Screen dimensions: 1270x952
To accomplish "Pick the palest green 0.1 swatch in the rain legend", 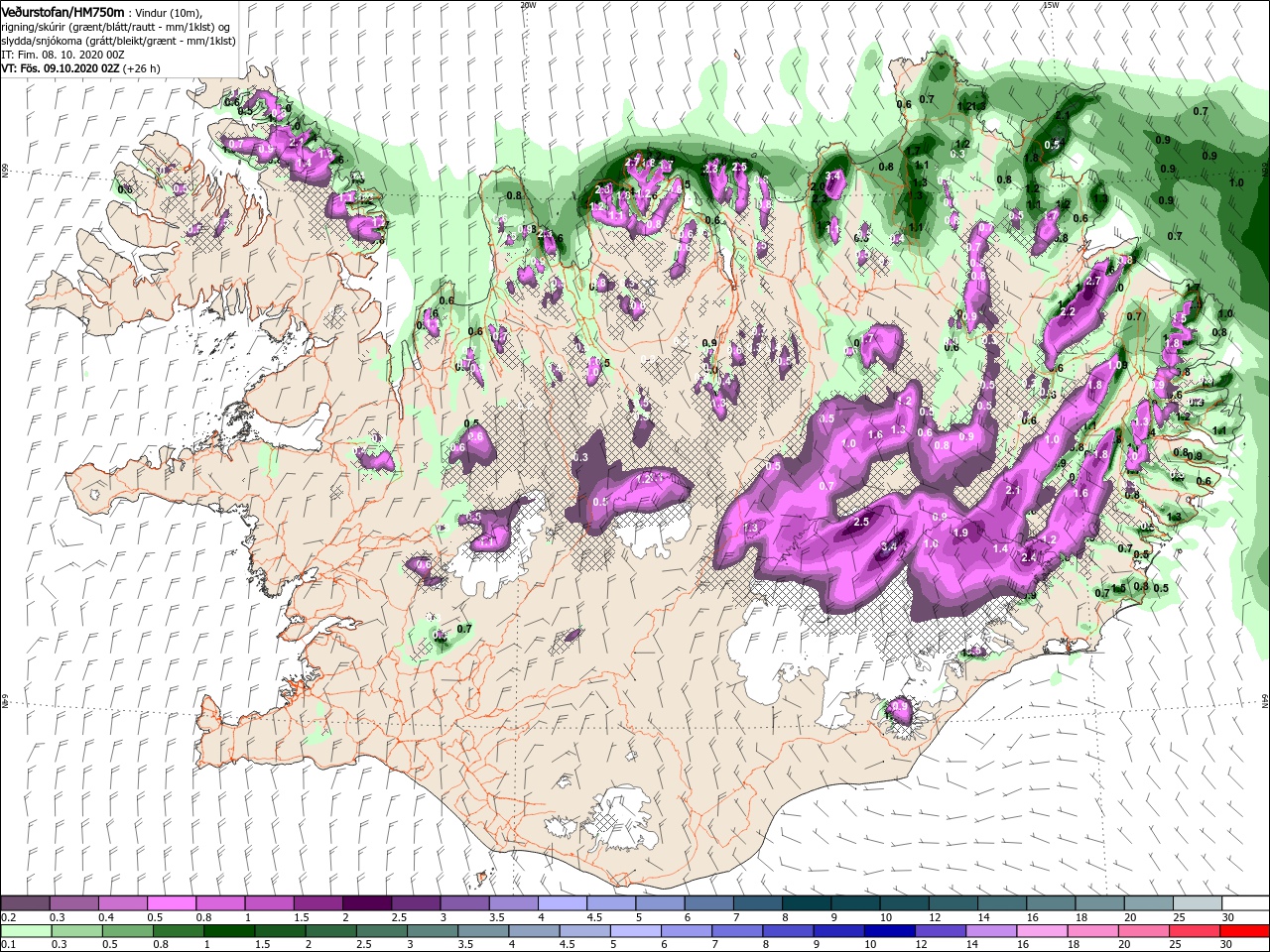I will click(26, 930).
